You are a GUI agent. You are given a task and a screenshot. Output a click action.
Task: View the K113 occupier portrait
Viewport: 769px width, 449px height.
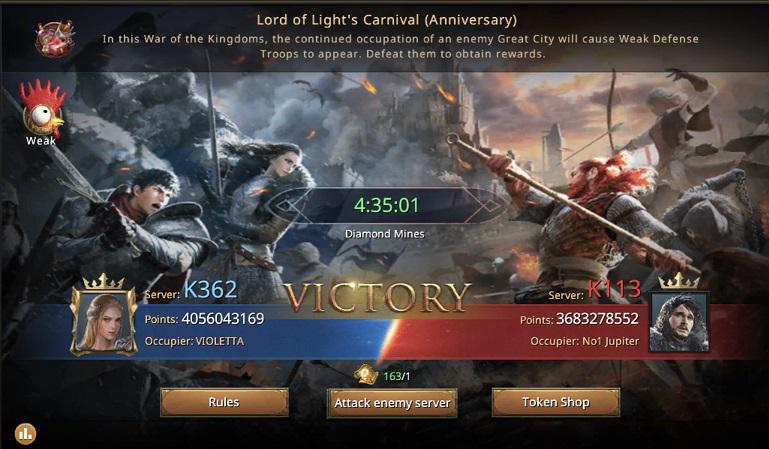coord(679,322)
